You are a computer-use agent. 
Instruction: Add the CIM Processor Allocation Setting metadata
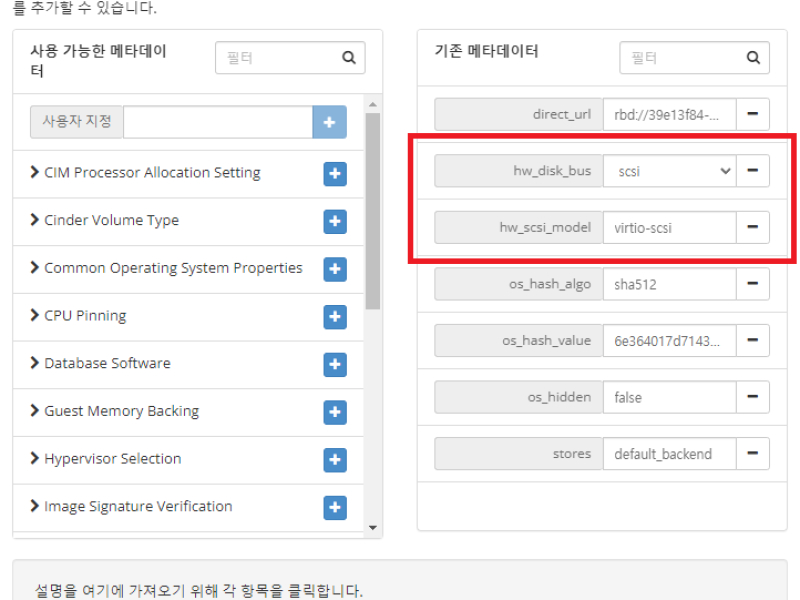click(335, 174)
